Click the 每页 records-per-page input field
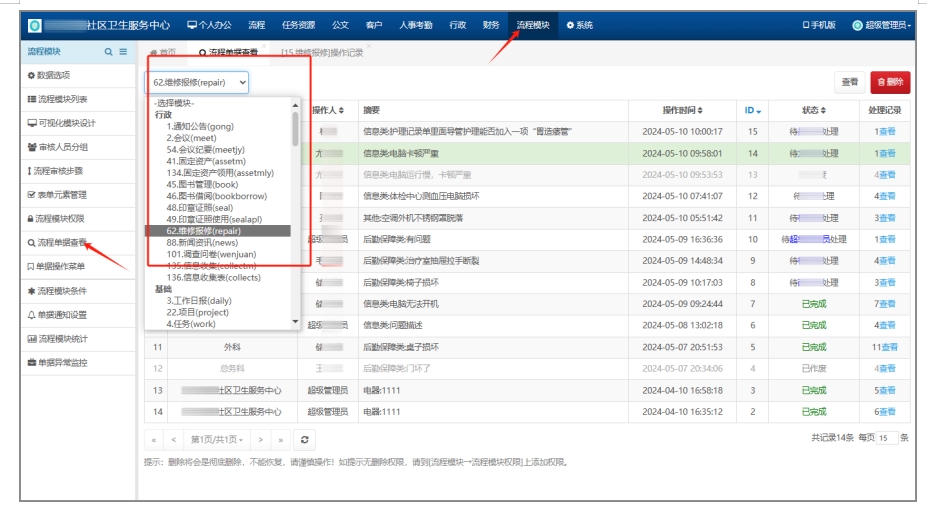 pos(885,438)
